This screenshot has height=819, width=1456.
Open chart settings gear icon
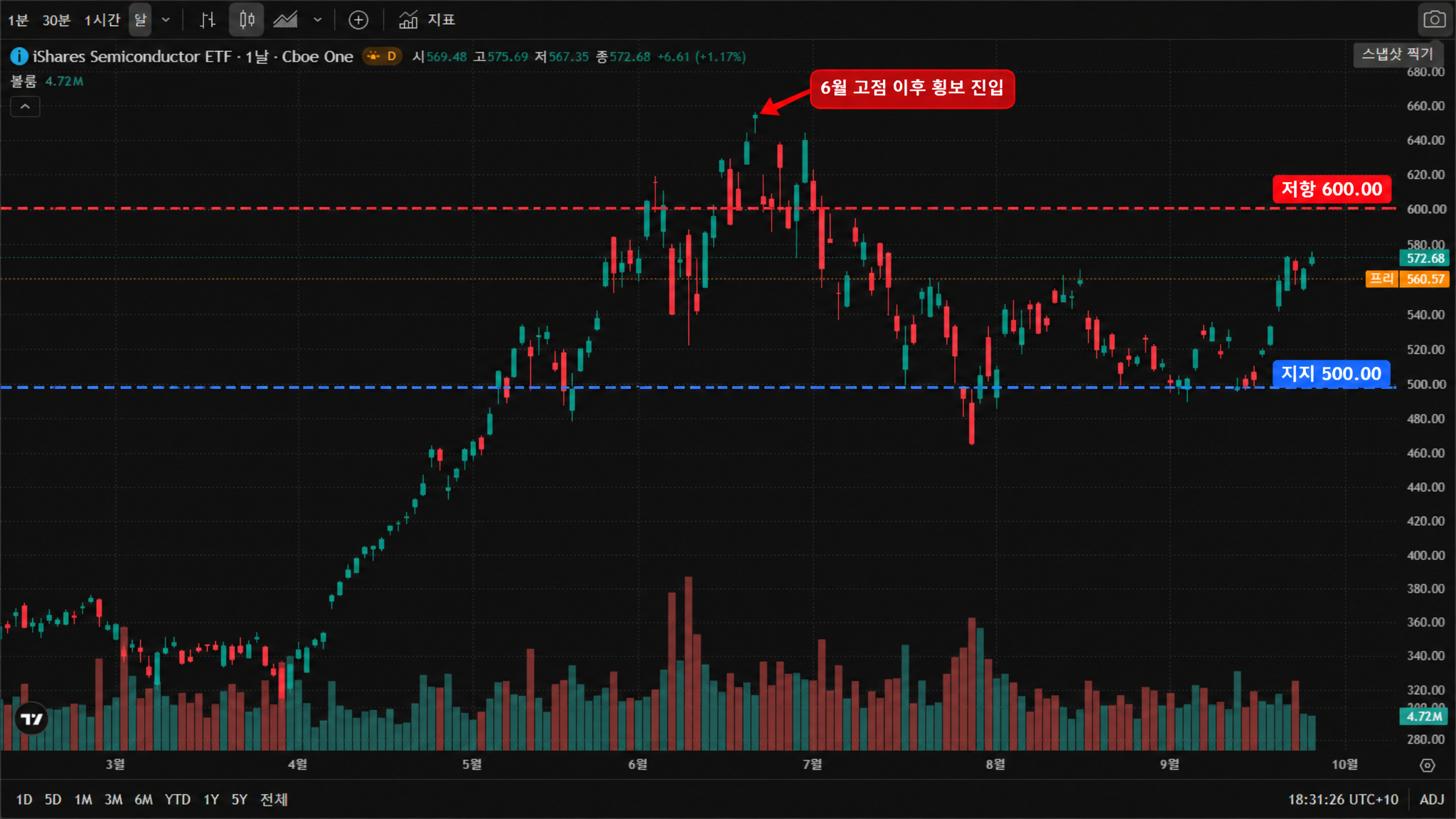(x=1428, y=765)
